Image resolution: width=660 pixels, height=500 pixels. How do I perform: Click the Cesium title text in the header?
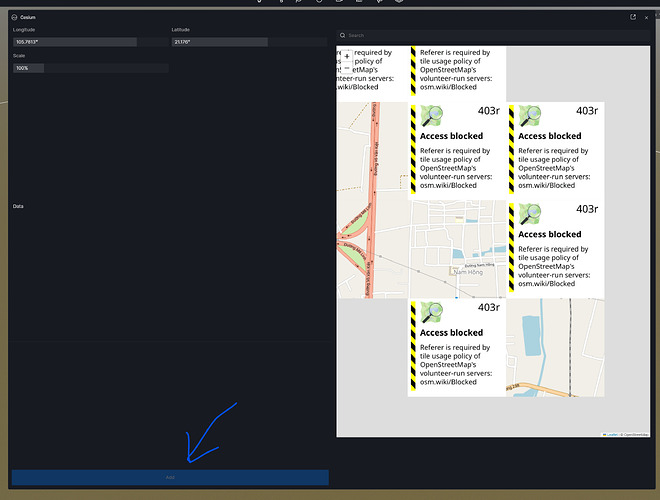point(28,17)
